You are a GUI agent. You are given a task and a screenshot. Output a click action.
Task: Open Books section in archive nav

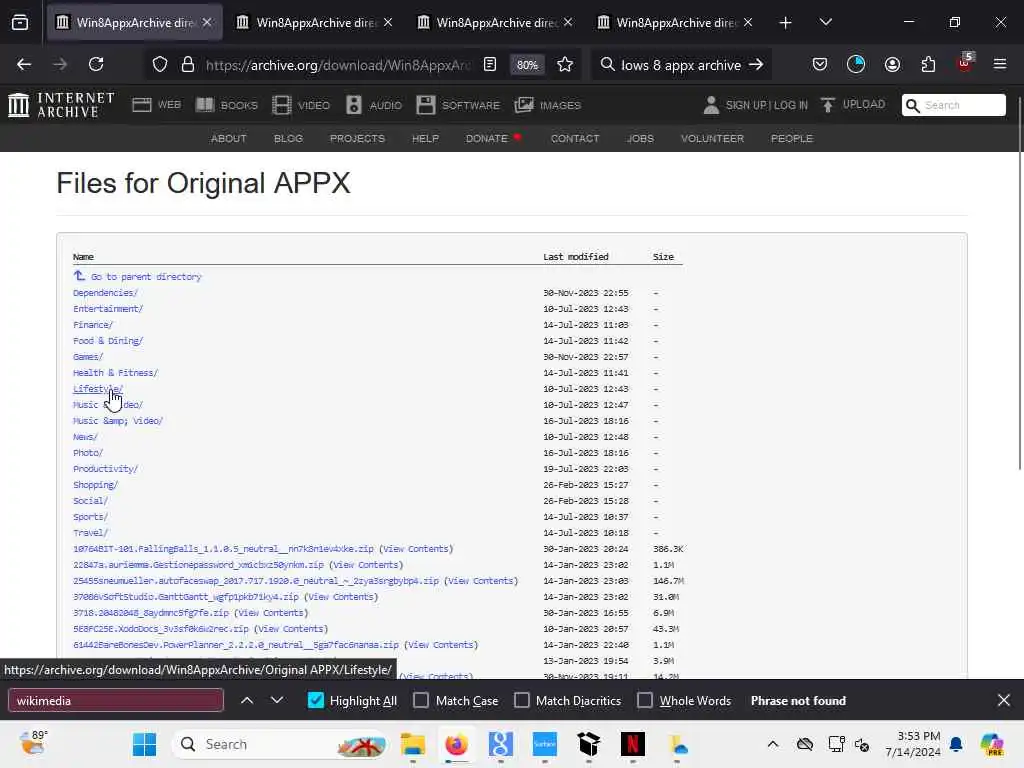[x=227, y=104]
